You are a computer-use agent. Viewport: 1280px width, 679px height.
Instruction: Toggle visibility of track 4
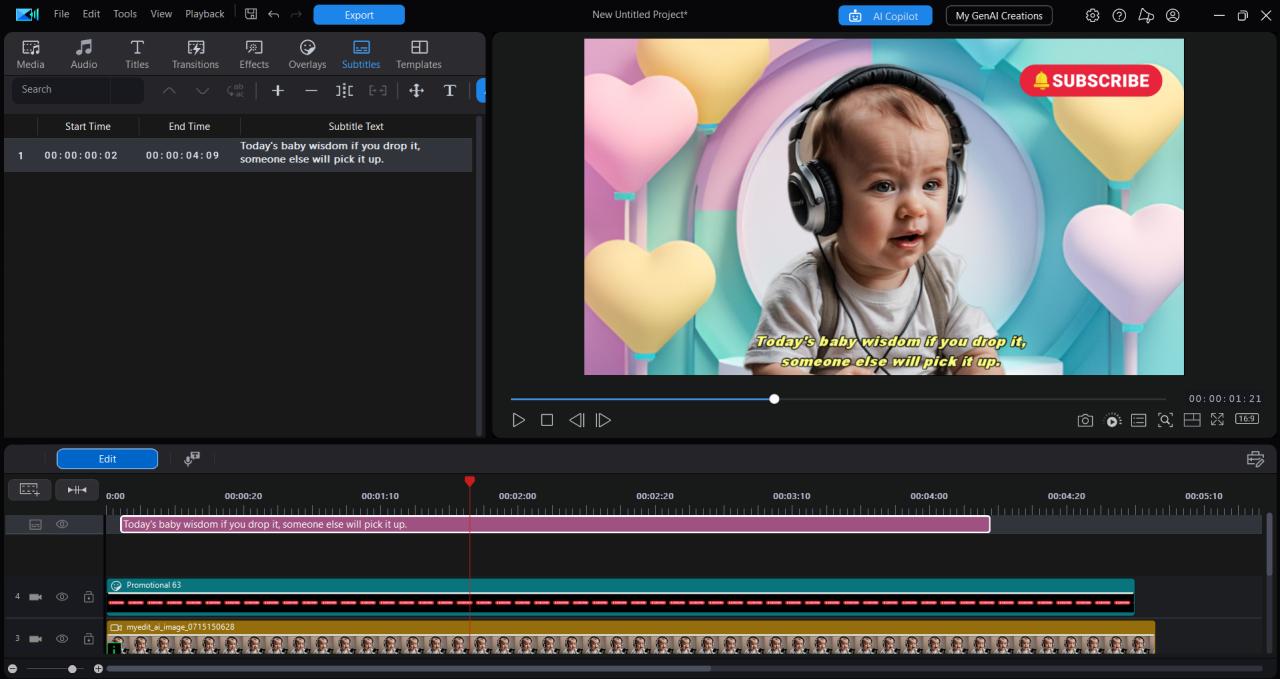[62, 597]
